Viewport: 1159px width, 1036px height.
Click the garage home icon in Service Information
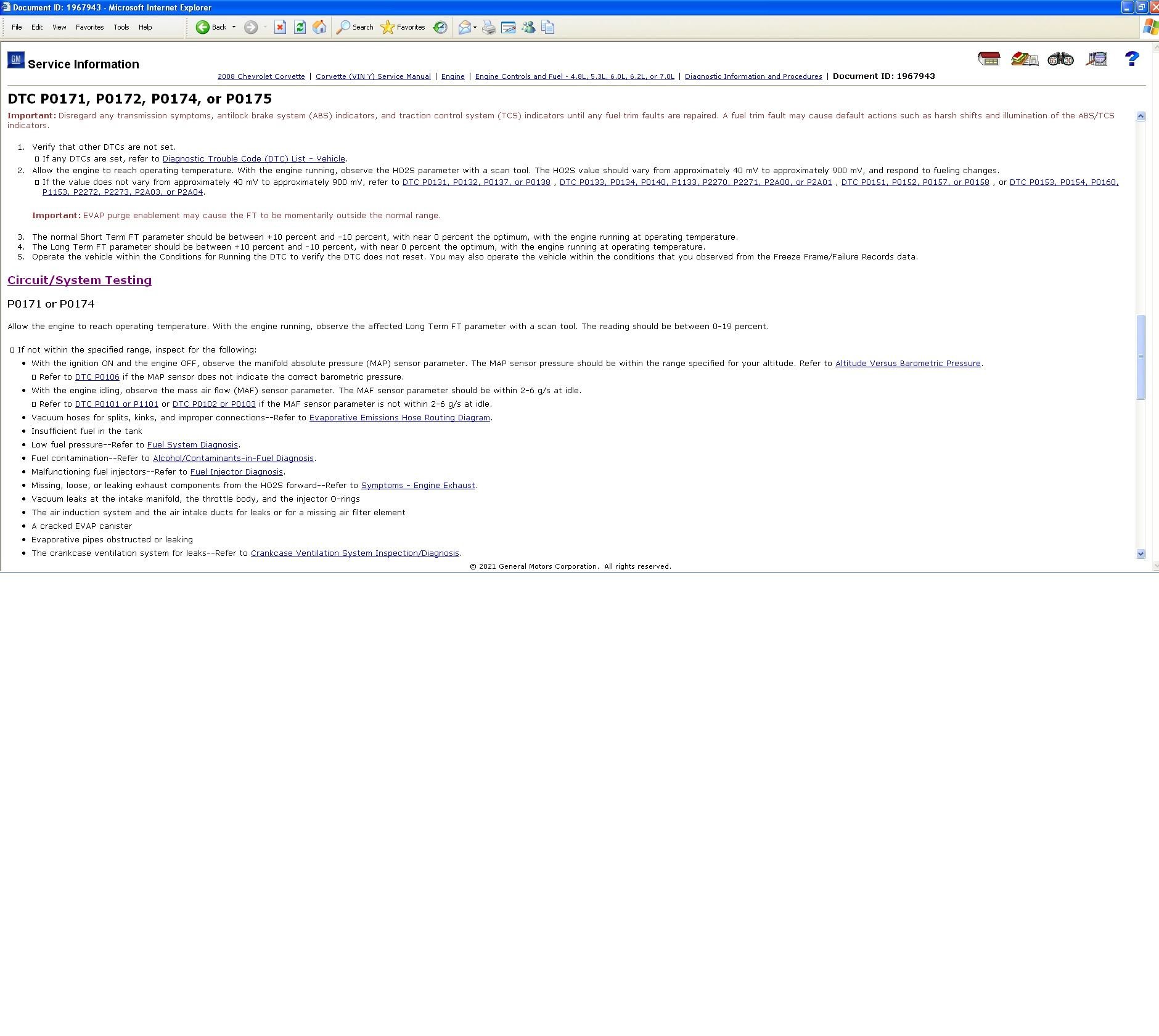coord(989,59)
